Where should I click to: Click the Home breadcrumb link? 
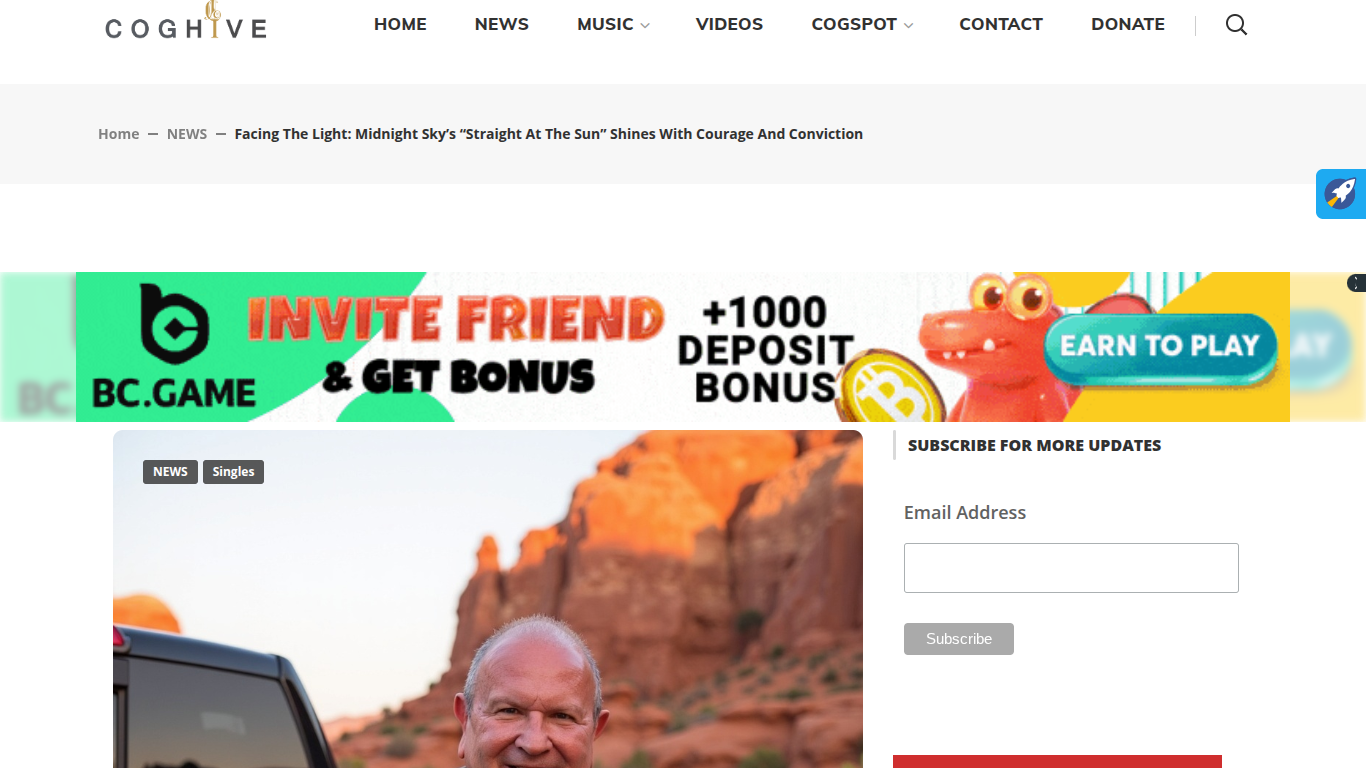click(x=118, y=134)
